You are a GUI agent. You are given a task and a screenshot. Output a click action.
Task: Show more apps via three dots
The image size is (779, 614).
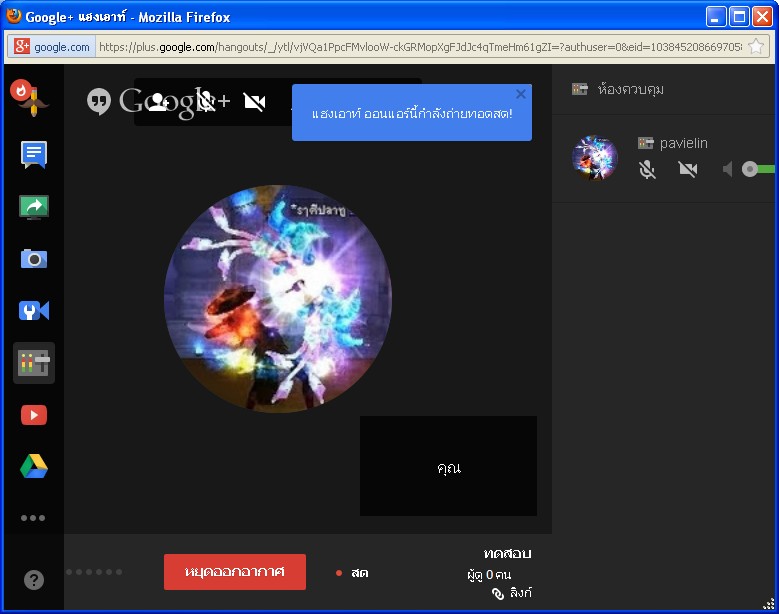tap(33, 518)
